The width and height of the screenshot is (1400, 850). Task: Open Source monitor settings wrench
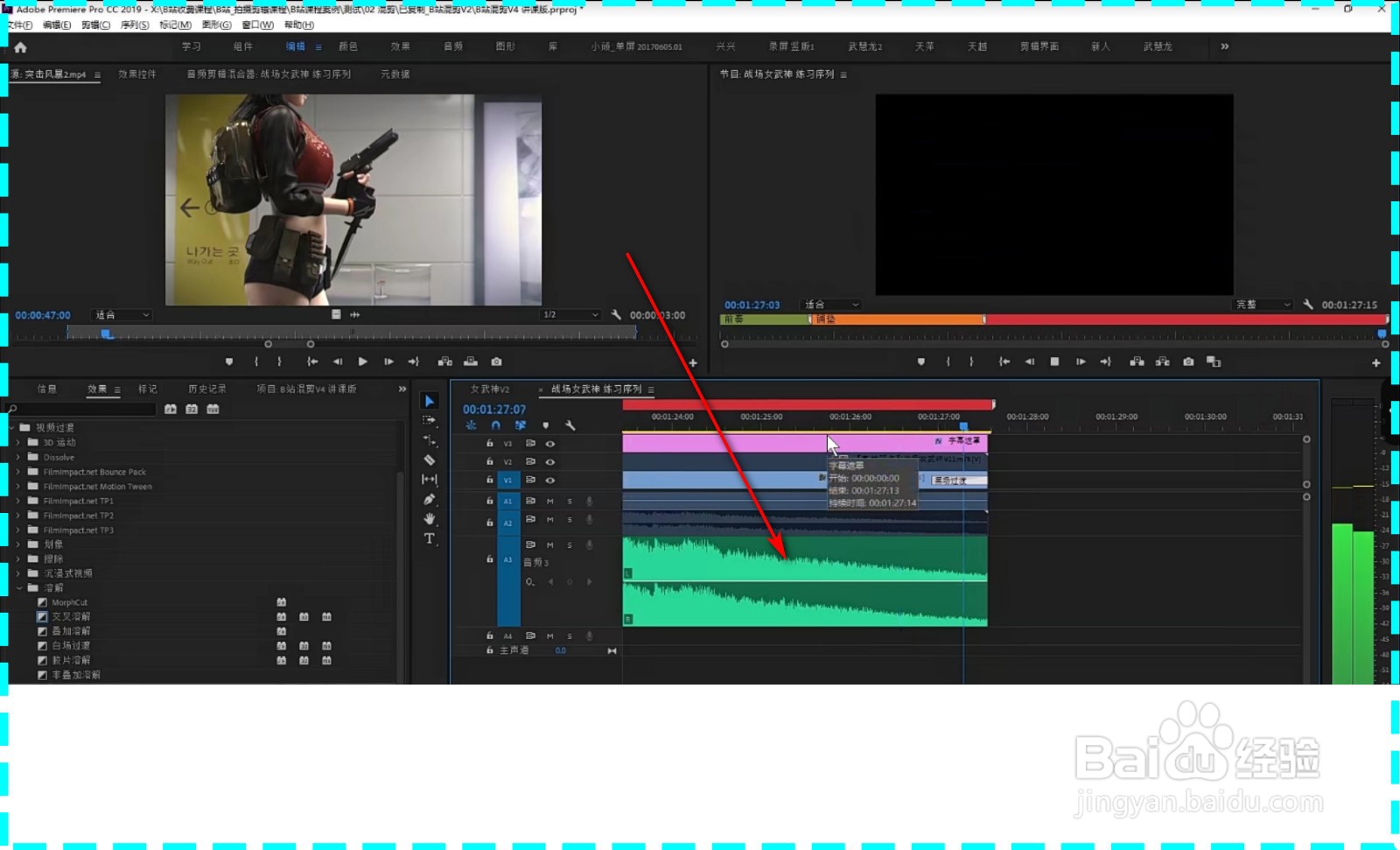pos(616,315)
